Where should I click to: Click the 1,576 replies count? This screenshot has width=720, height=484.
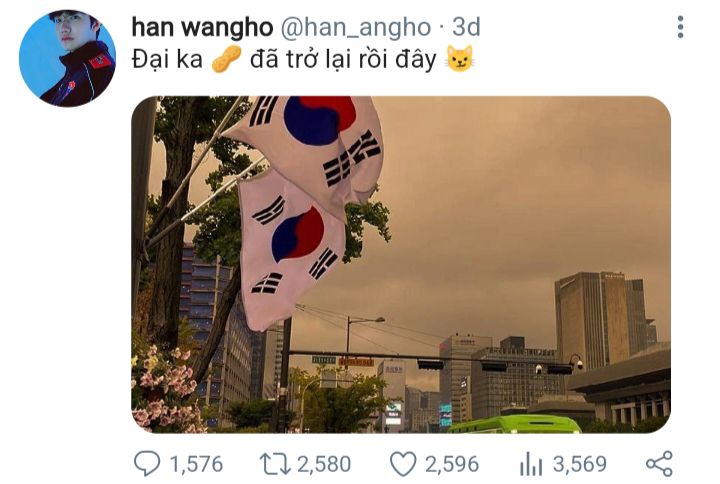coord(196,464)
